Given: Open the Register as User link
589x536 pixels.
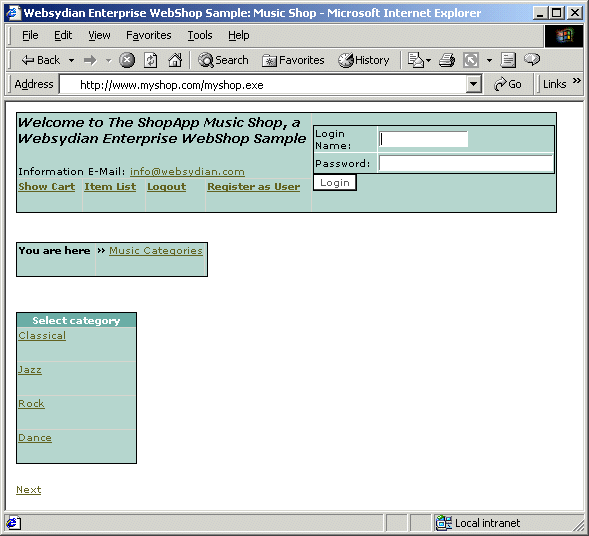Looking at the screenshot, I should point(254,187).
